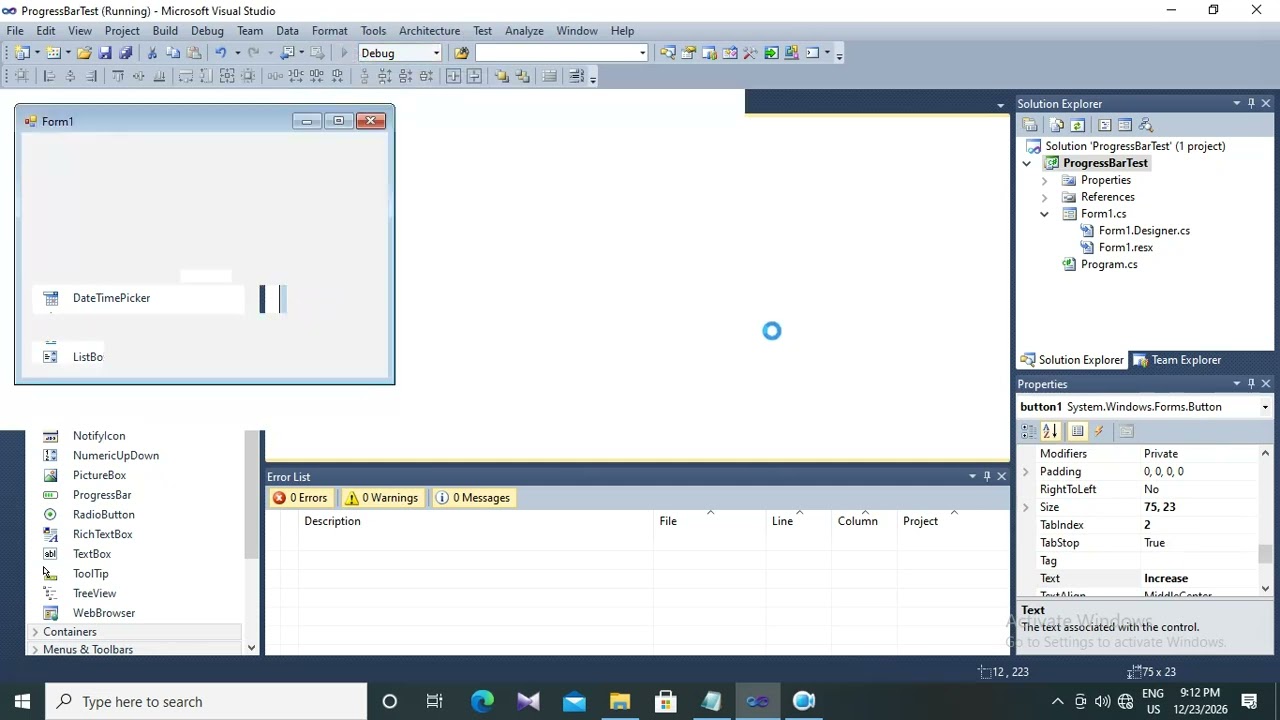Screen dimensions: 1280x720
Task: Click Solution Explorer Refresh icon
Action: 1077,125
